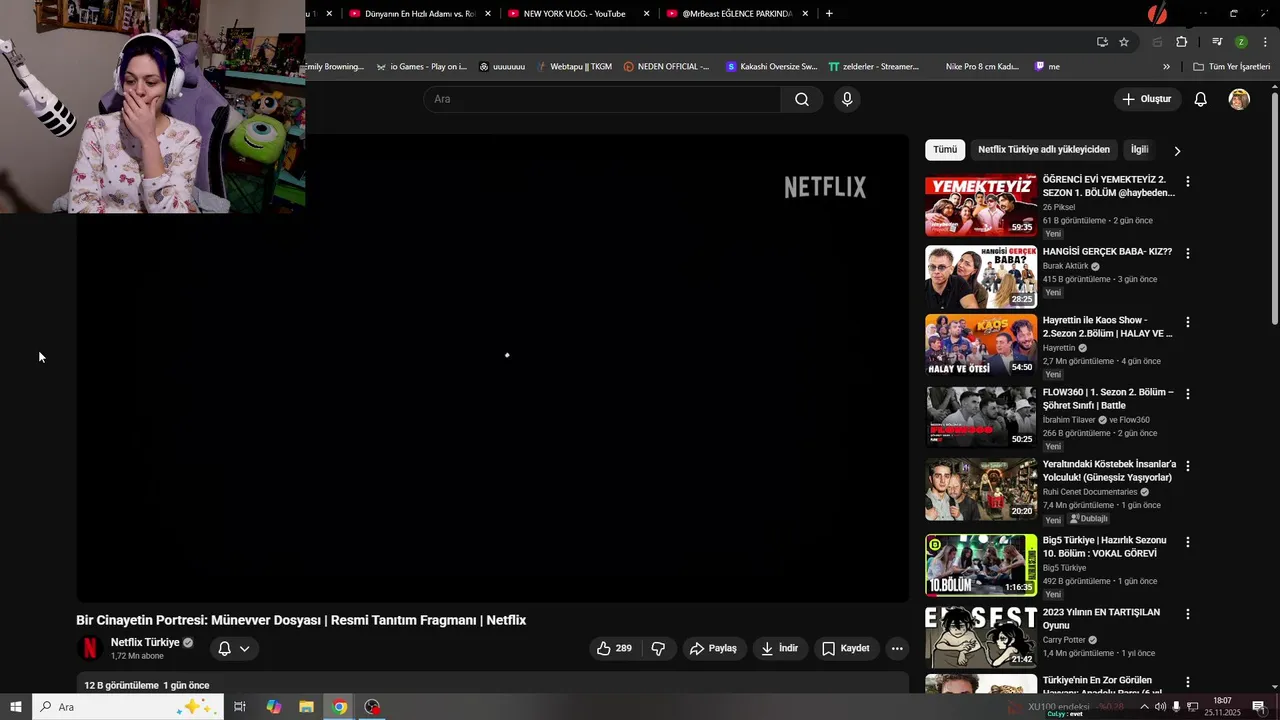Open Carry Potter 2023 Yılının thumbnail

point(981,637)
